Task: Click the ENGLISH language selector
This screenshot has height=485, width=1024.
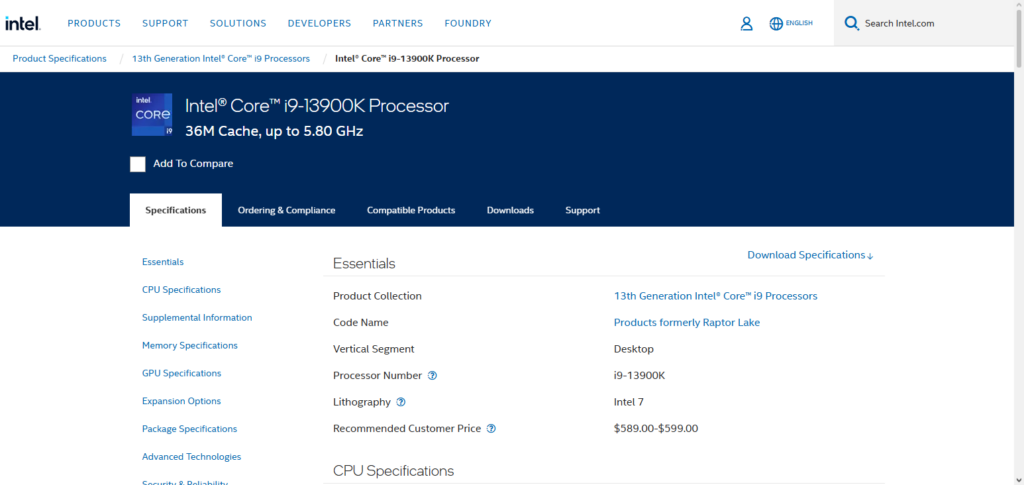Action: tap(799, 23)
